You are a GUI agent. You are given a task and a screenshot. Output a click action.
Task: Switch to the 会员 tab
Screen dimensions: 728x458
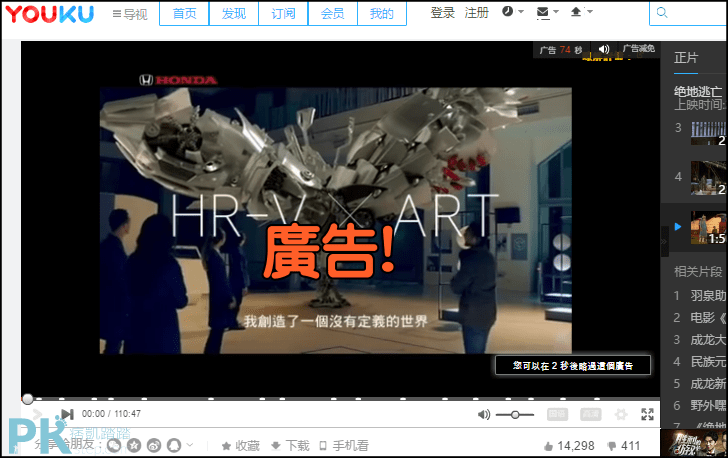(x=332, y=13)
